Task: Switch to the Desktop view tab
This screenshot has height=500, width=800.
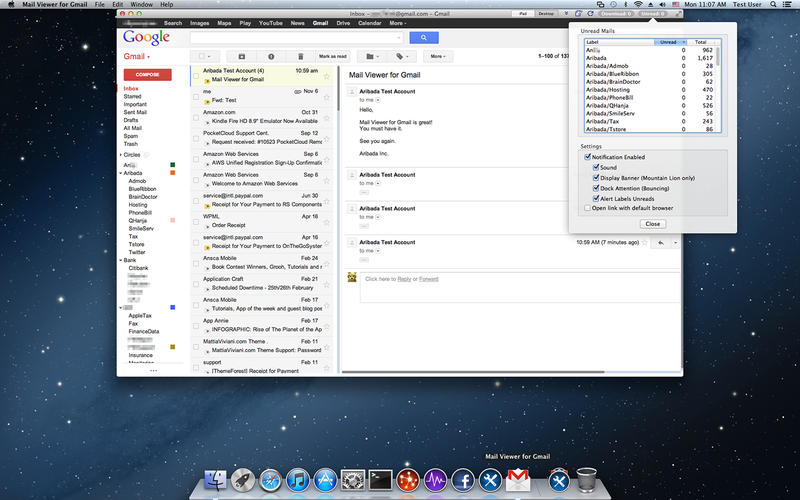Action: [545, 14]
